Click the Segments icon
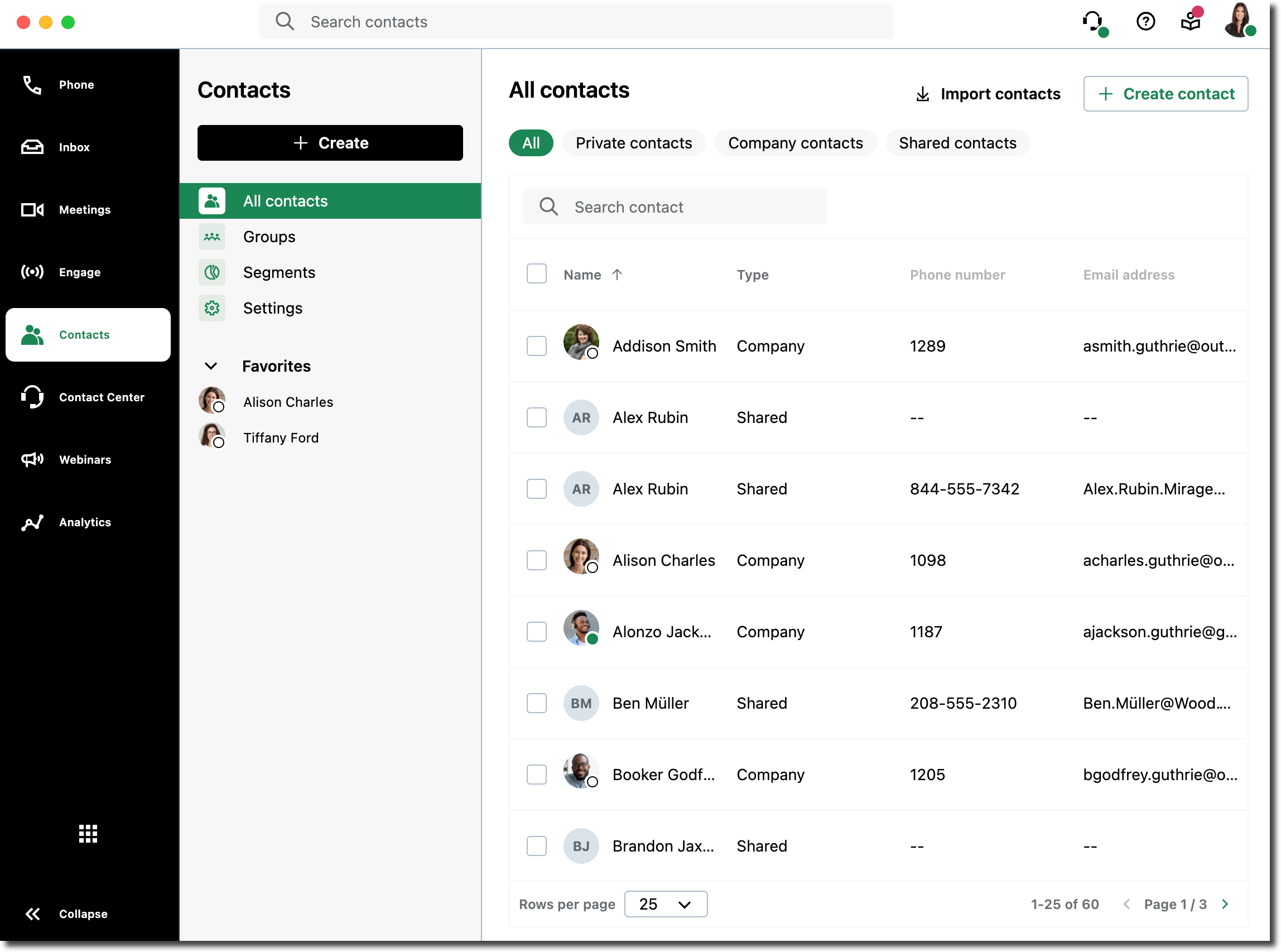The width and height of the screenshot is (1281, 952). point(211,272)
